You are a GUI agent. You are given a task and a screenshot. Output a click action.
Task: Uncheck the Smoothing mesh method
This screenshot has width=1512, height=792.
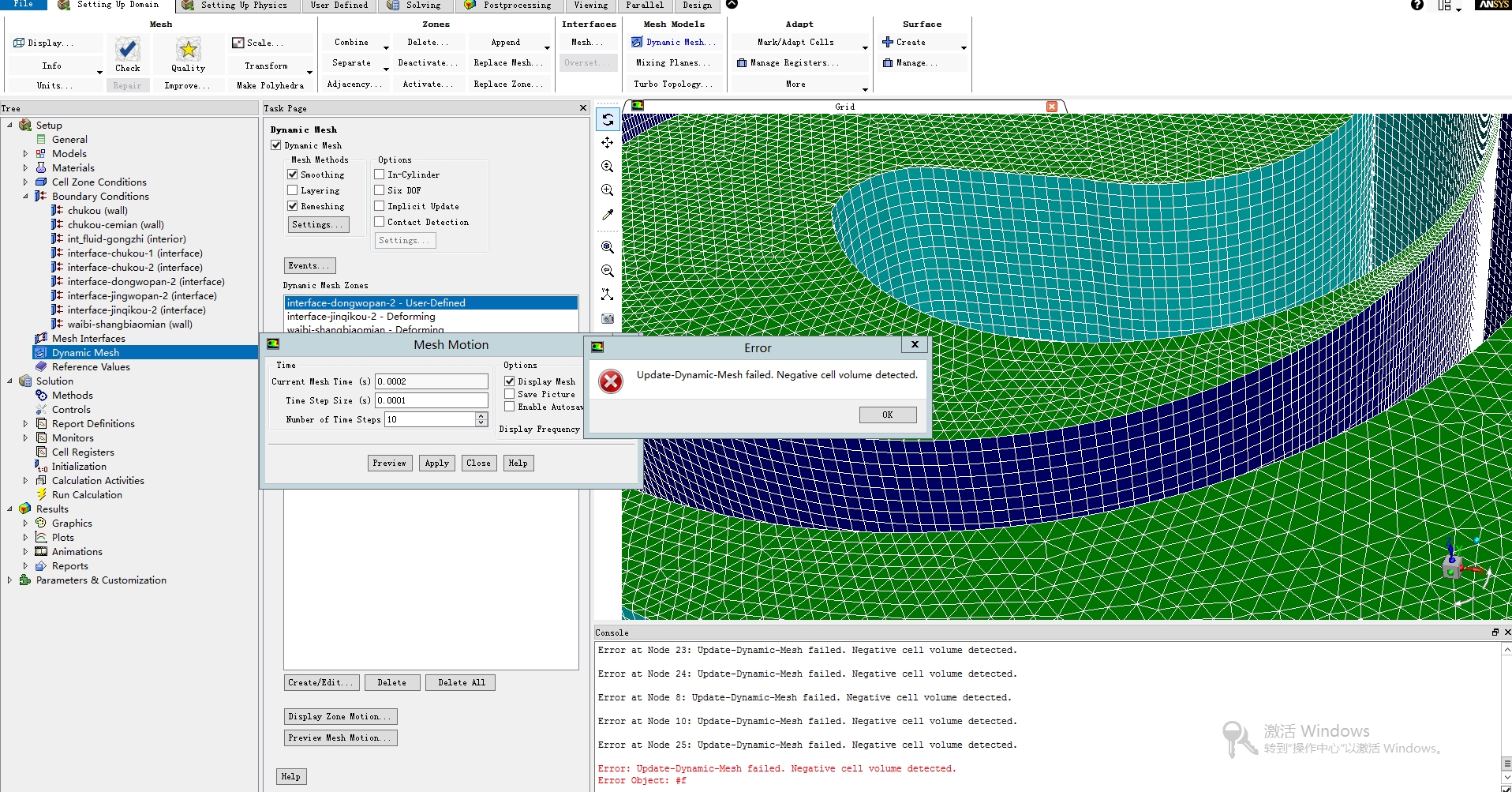(293, 175)
